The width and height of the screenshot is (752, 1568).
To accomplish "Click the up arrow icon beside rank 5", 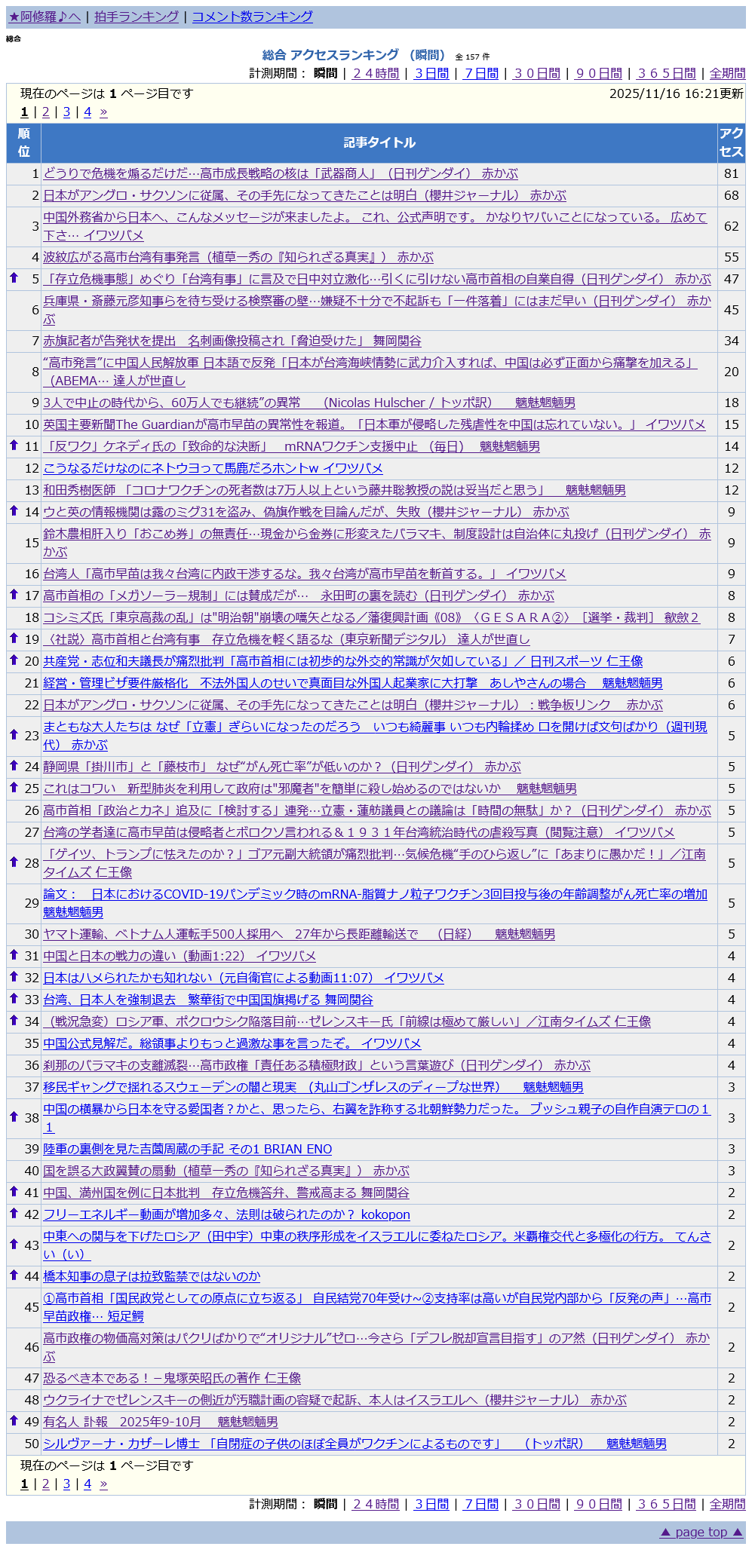I will point(14,278).
